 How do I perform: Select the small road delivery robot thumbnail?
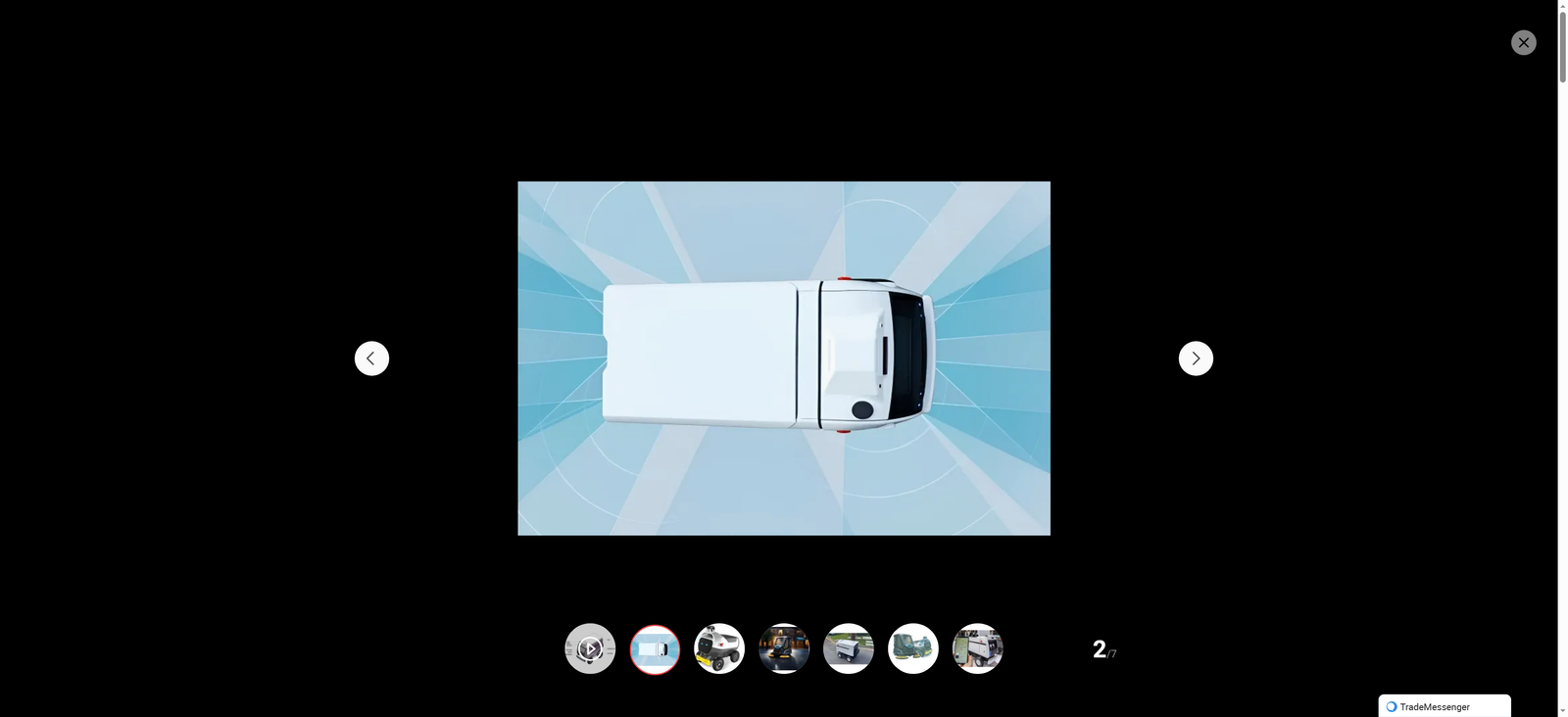pyautogui.click(x=849, y=648)
